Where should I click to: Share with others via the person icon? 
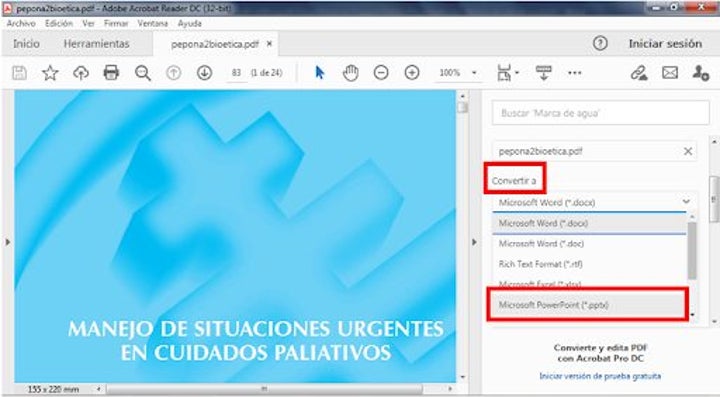pos(701,73)
